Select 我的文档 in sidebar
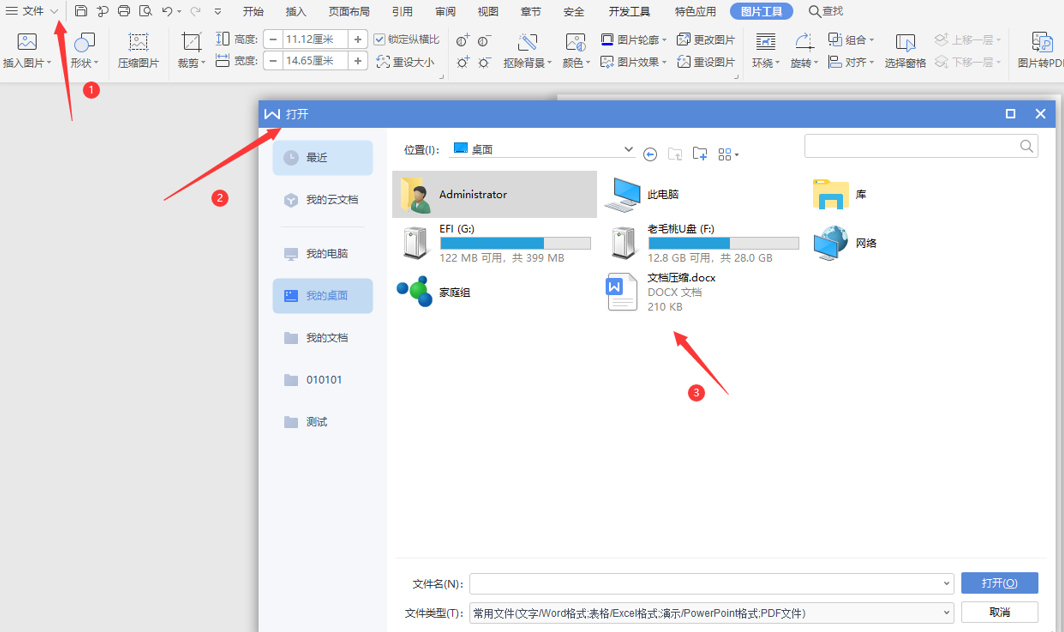Image resolution: width=1064 pixels, height=632 pixels. [323, 337]
